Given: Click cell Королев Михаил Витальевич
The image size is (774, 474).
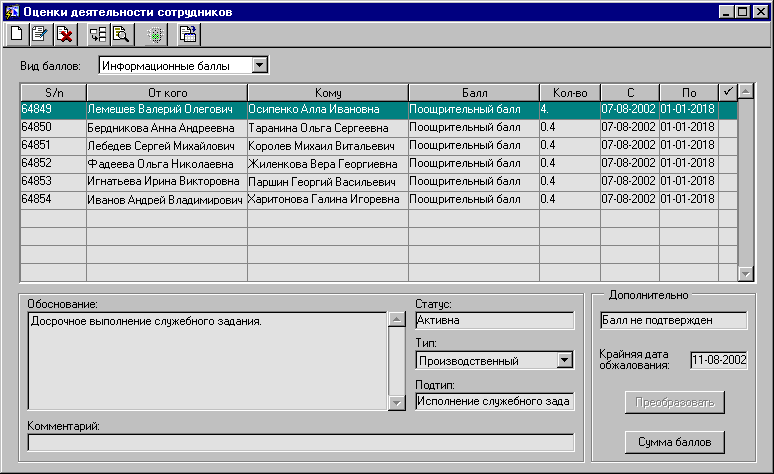Looking at the screenshot, I should tap(328, 146).
